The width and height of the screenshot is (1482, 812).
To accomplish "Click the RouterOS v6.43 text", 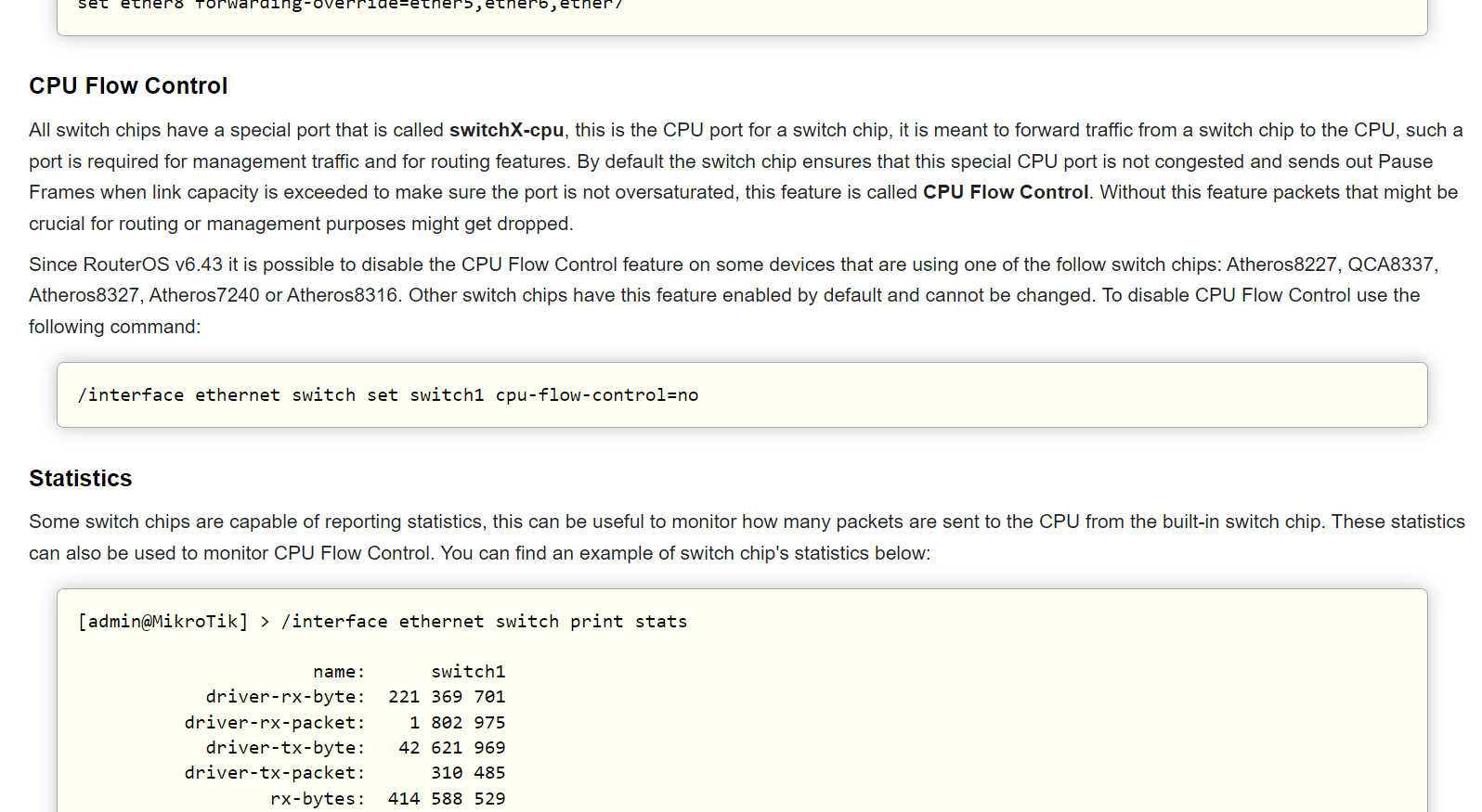I will point(153,265).
